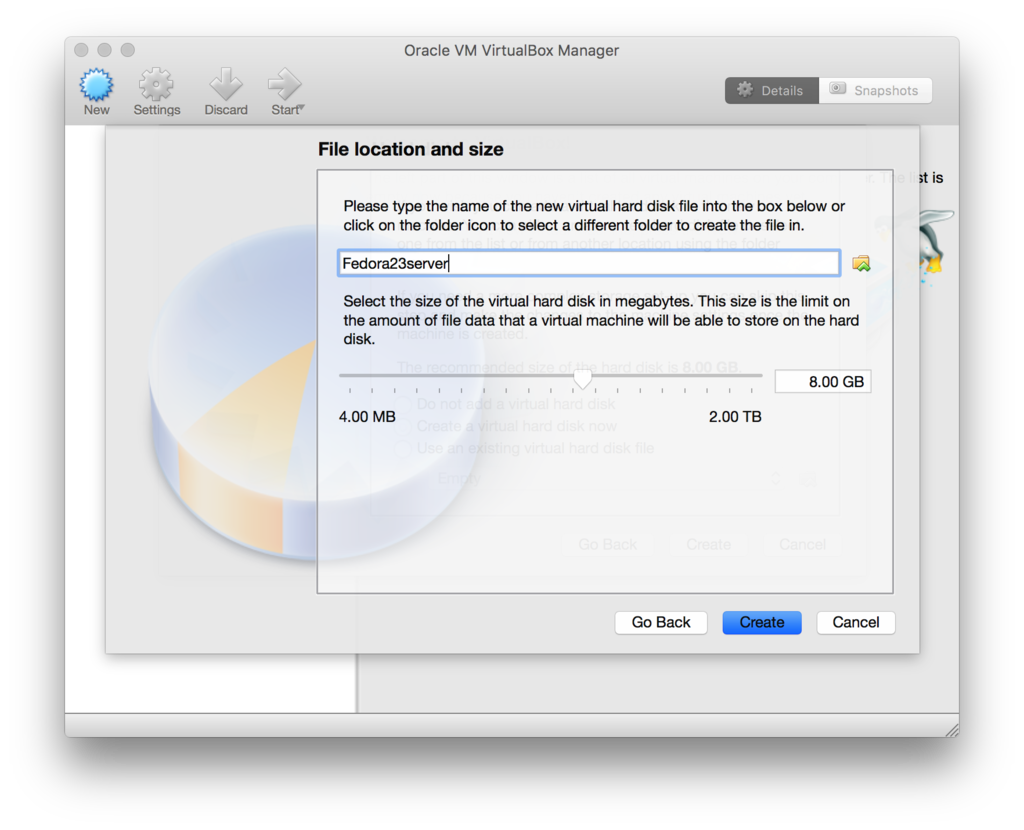This screenshot has height=830, width=1024.
Task: Click in the 8.00 GB size field
Action: [823, 381]
